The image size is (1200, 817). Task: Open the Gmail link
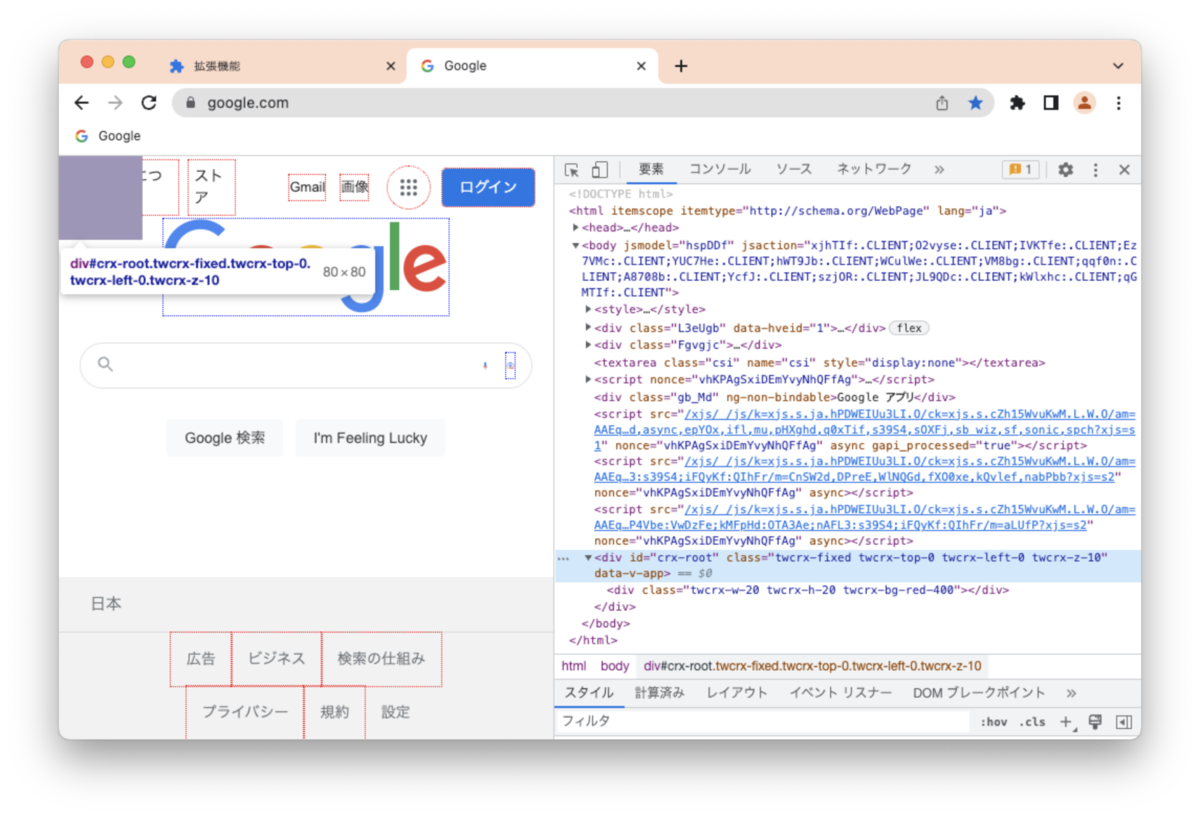tap(306, 187)
